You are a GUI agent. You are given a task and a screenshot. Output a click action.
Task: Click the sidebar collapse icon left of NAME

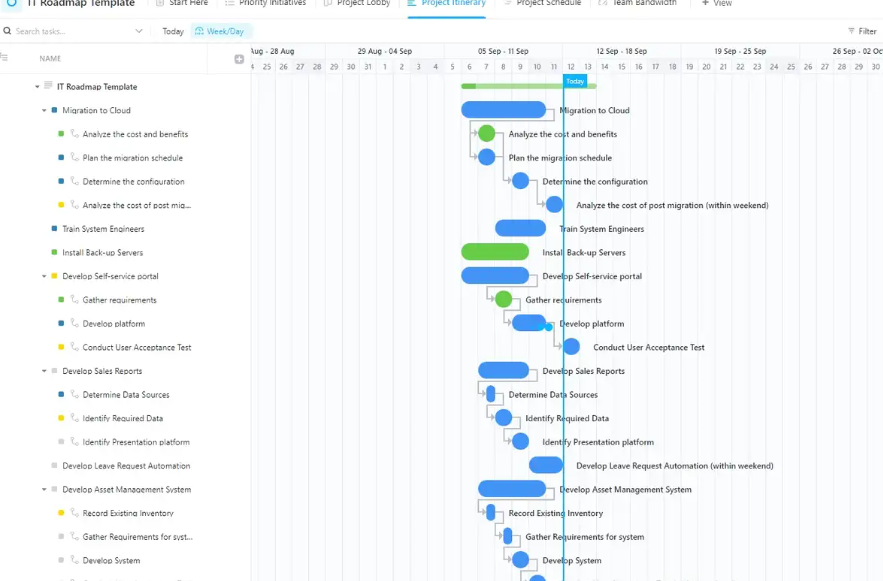(x=4, y=57)
